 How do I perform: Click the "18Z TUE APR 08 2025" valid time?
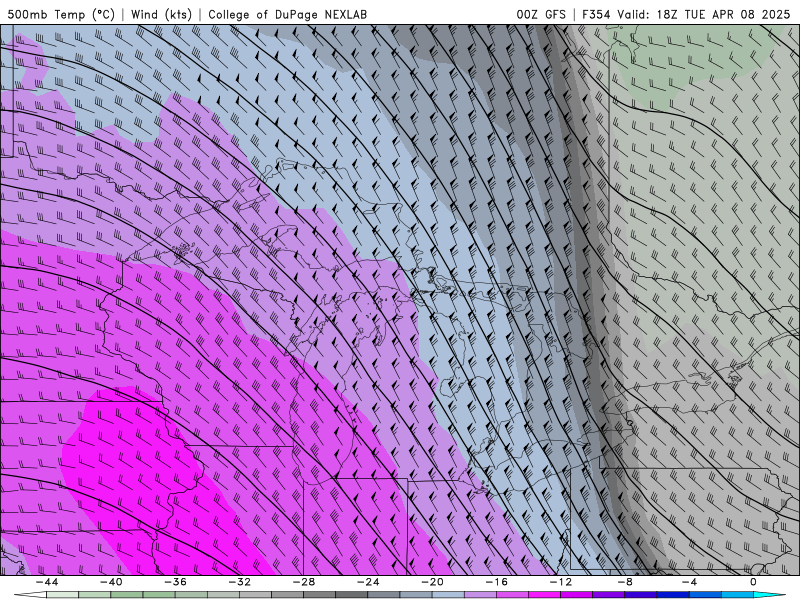[x=723, y=14]
